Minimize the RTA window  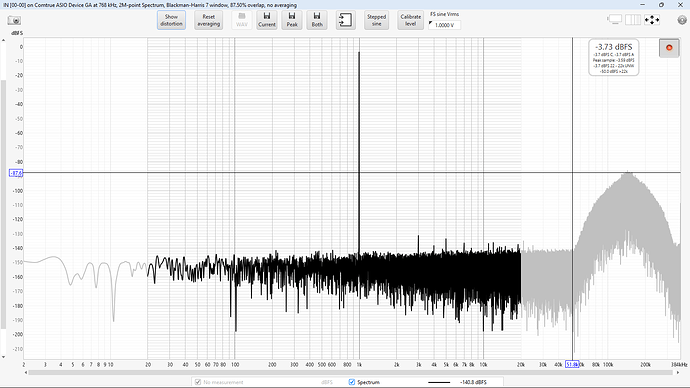point(642,4)
